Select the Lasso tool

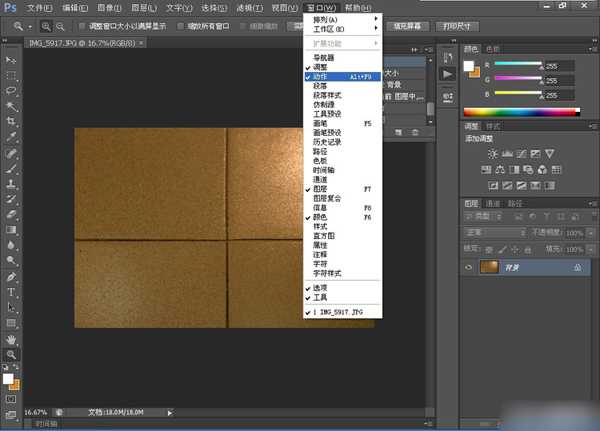coord(12,90)
